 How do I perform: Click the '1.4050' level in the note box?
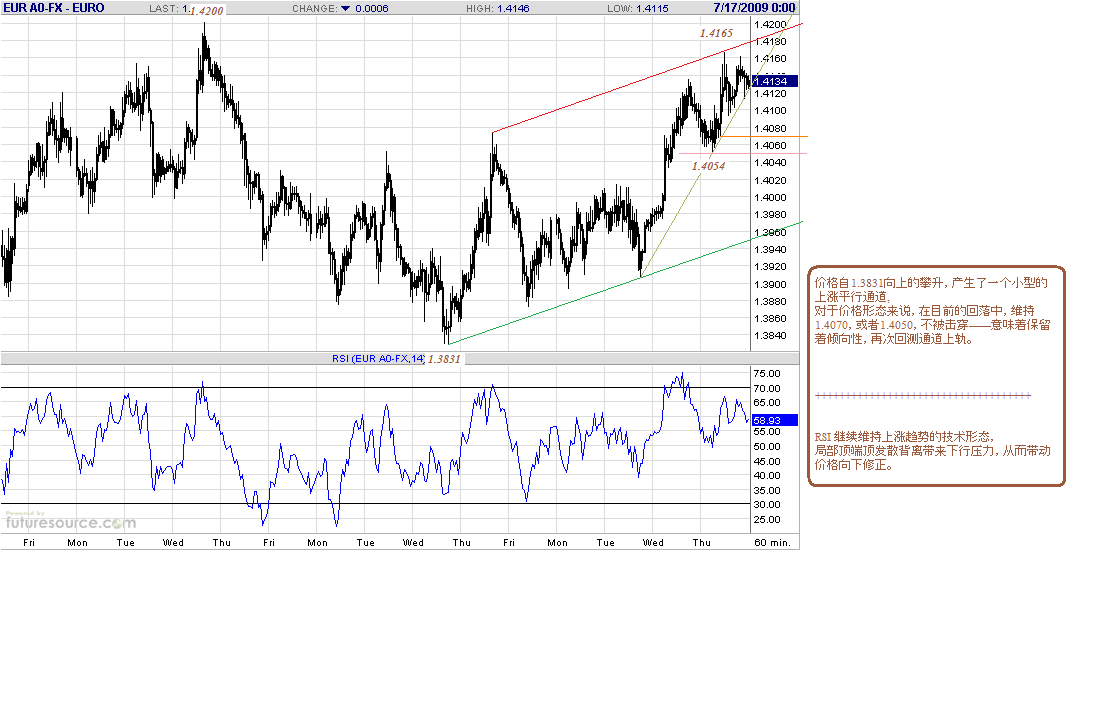tap(897, 325)
